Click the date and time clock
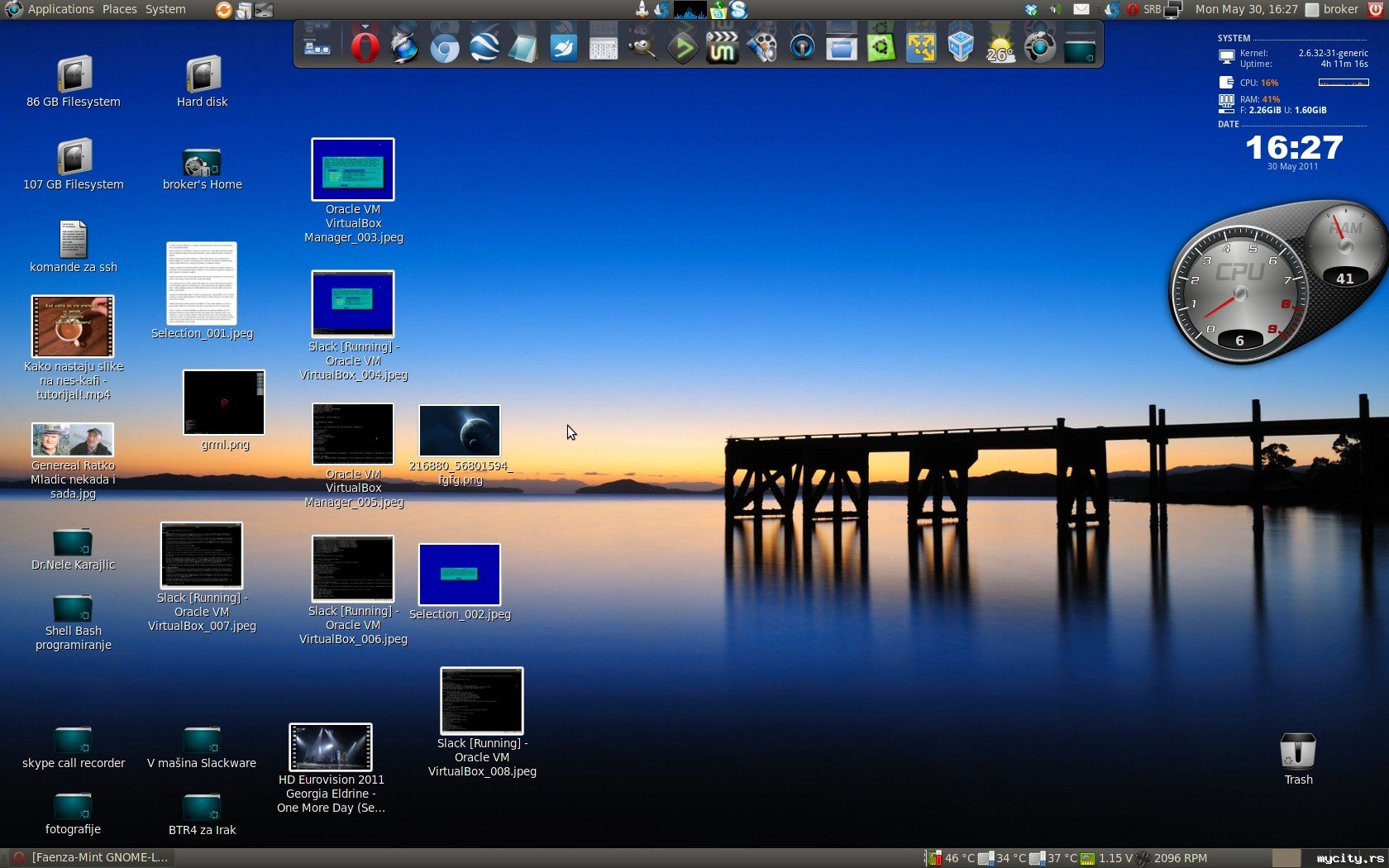Viewport: 1389px width, 868px height. pos(1246,9)
